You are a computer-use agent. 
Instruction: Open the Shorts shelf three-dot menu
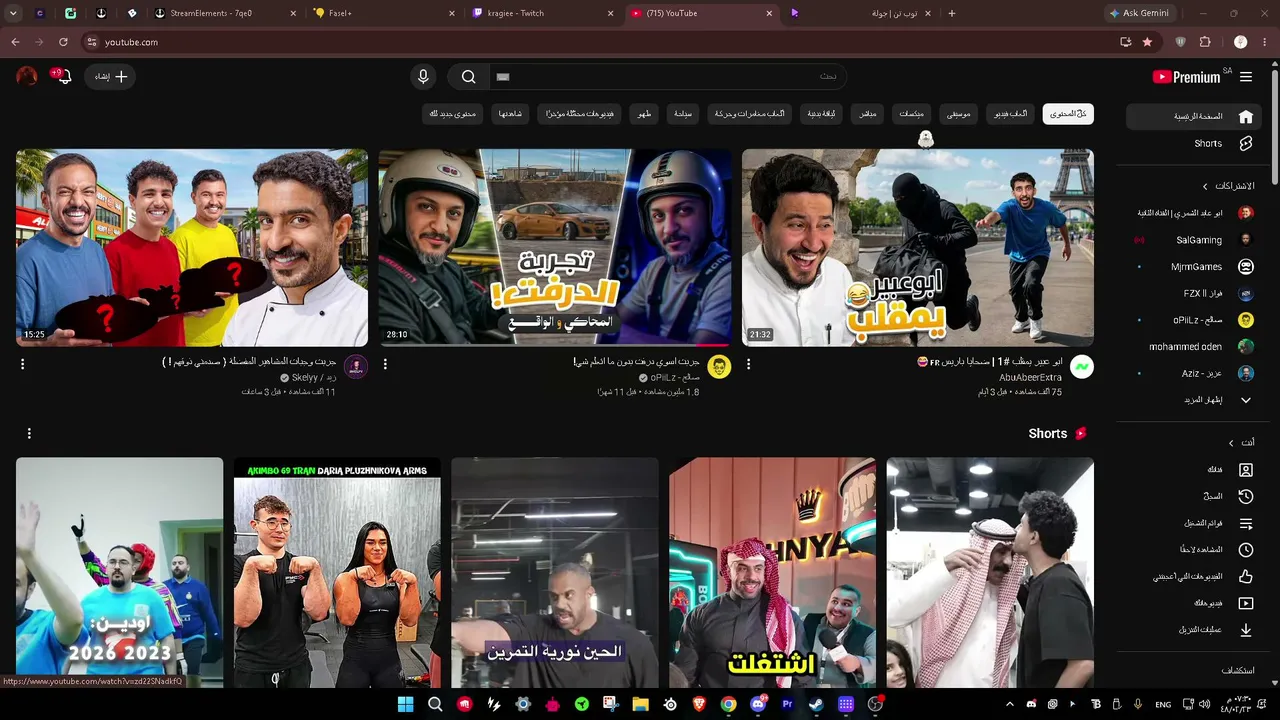pyautogui.click(x=29, y=433)
